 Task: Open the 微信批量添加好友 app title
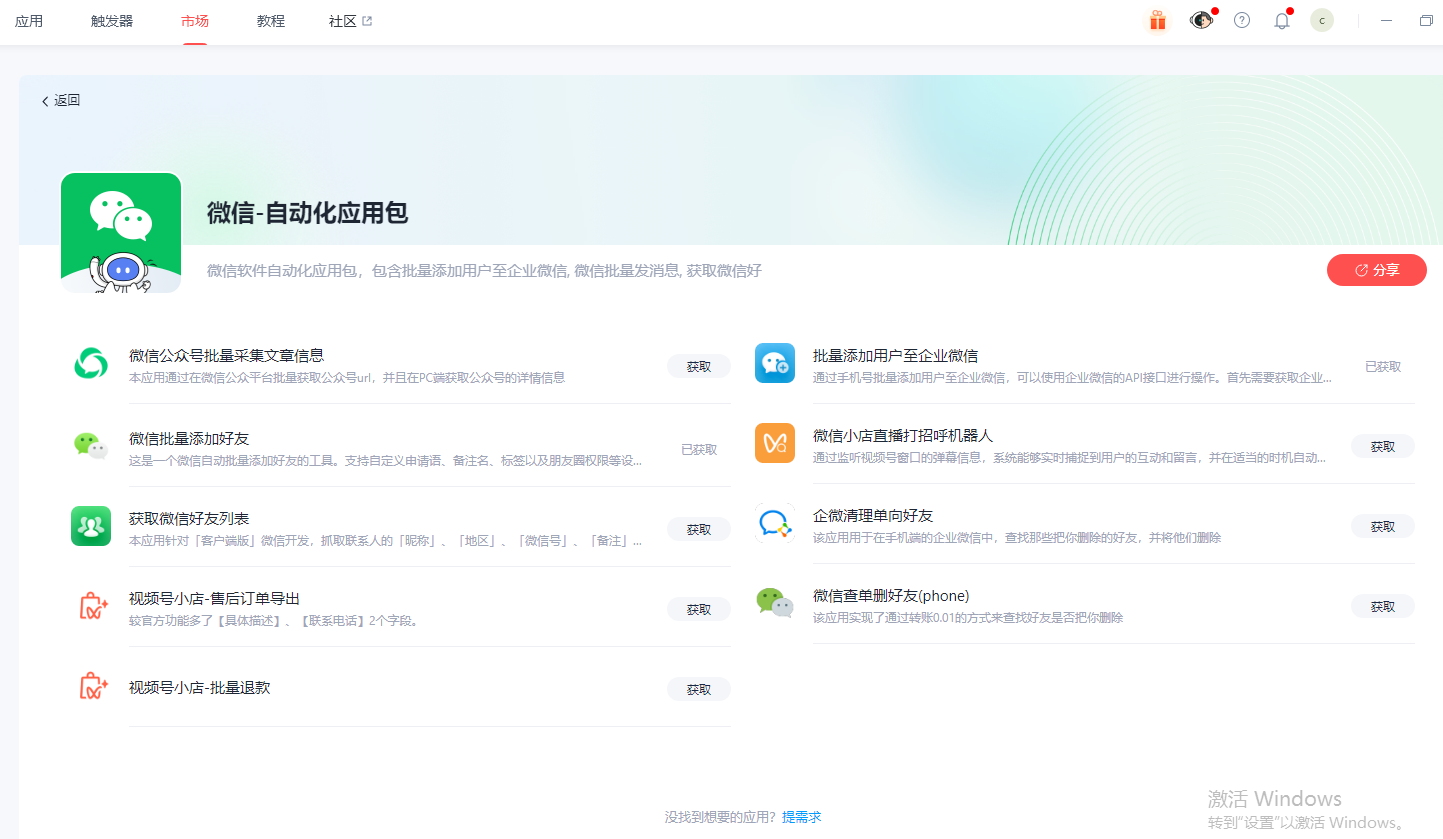click(189, 438)
